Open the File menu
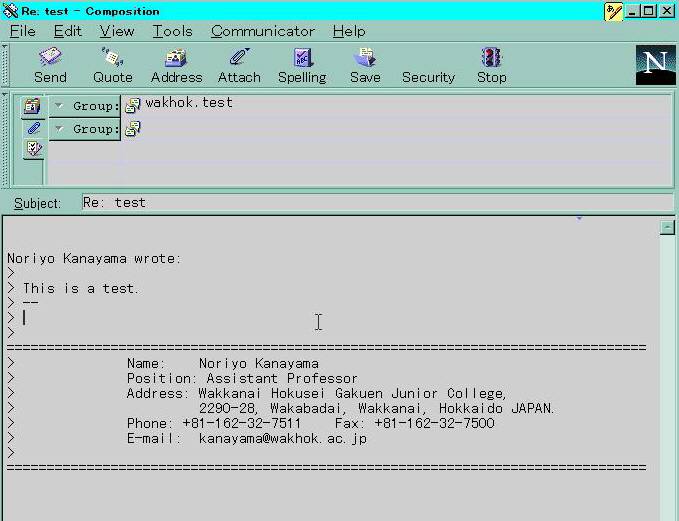679x521 pixels. 23,31
